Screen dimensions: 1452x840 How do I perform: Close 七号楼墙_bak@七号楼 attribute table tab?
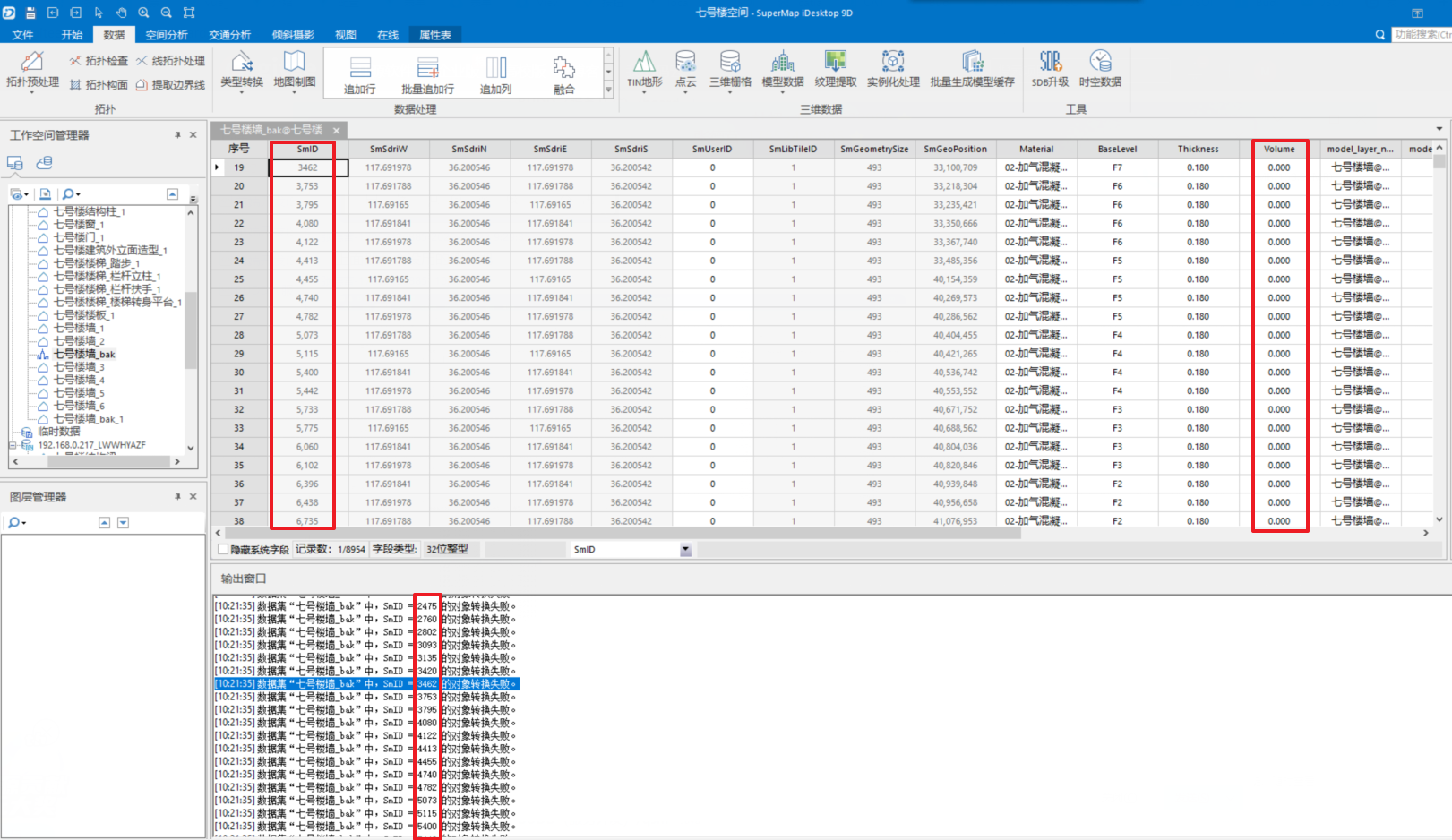(x=336, y=131)
